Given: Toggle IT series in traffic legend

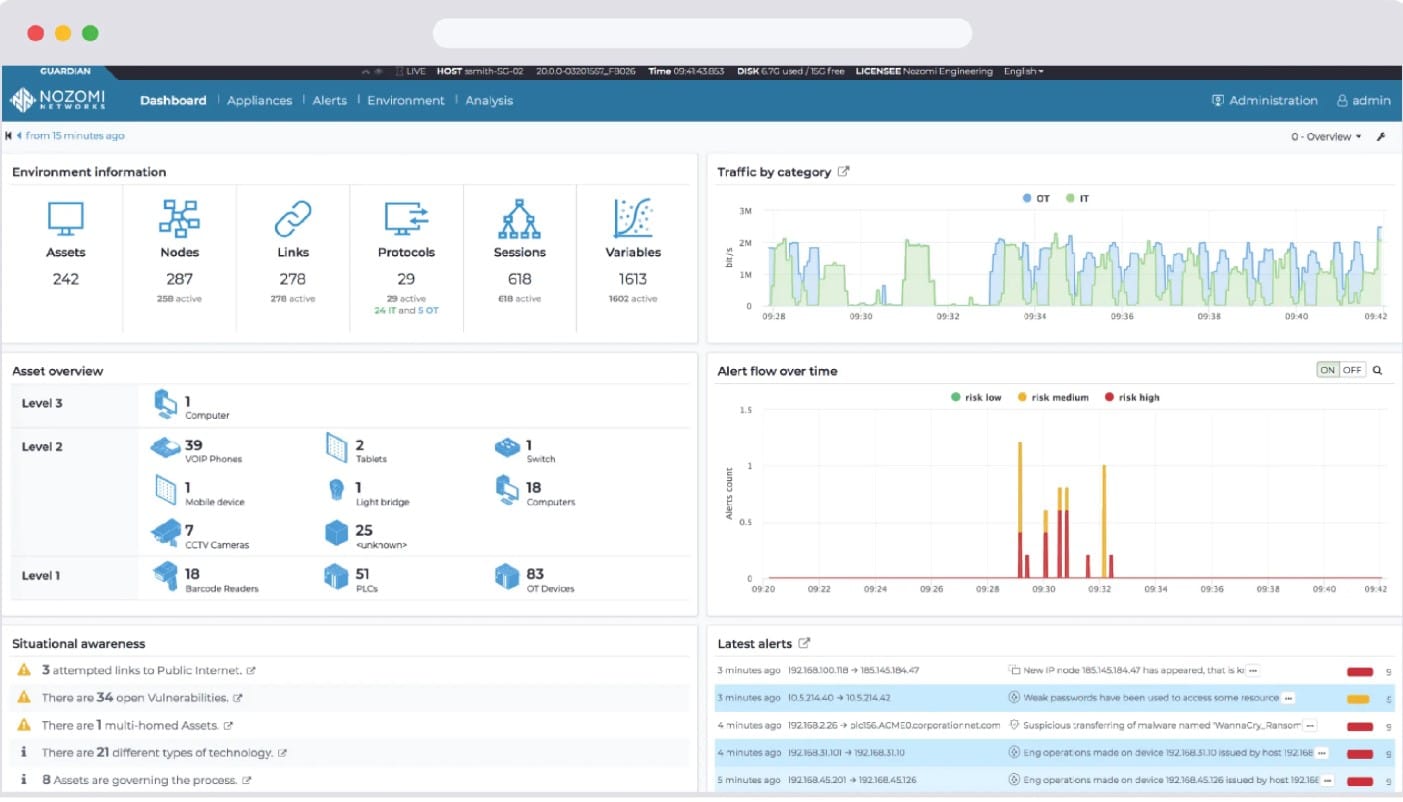Looking at the screenshot, I should click(1078, 199).
